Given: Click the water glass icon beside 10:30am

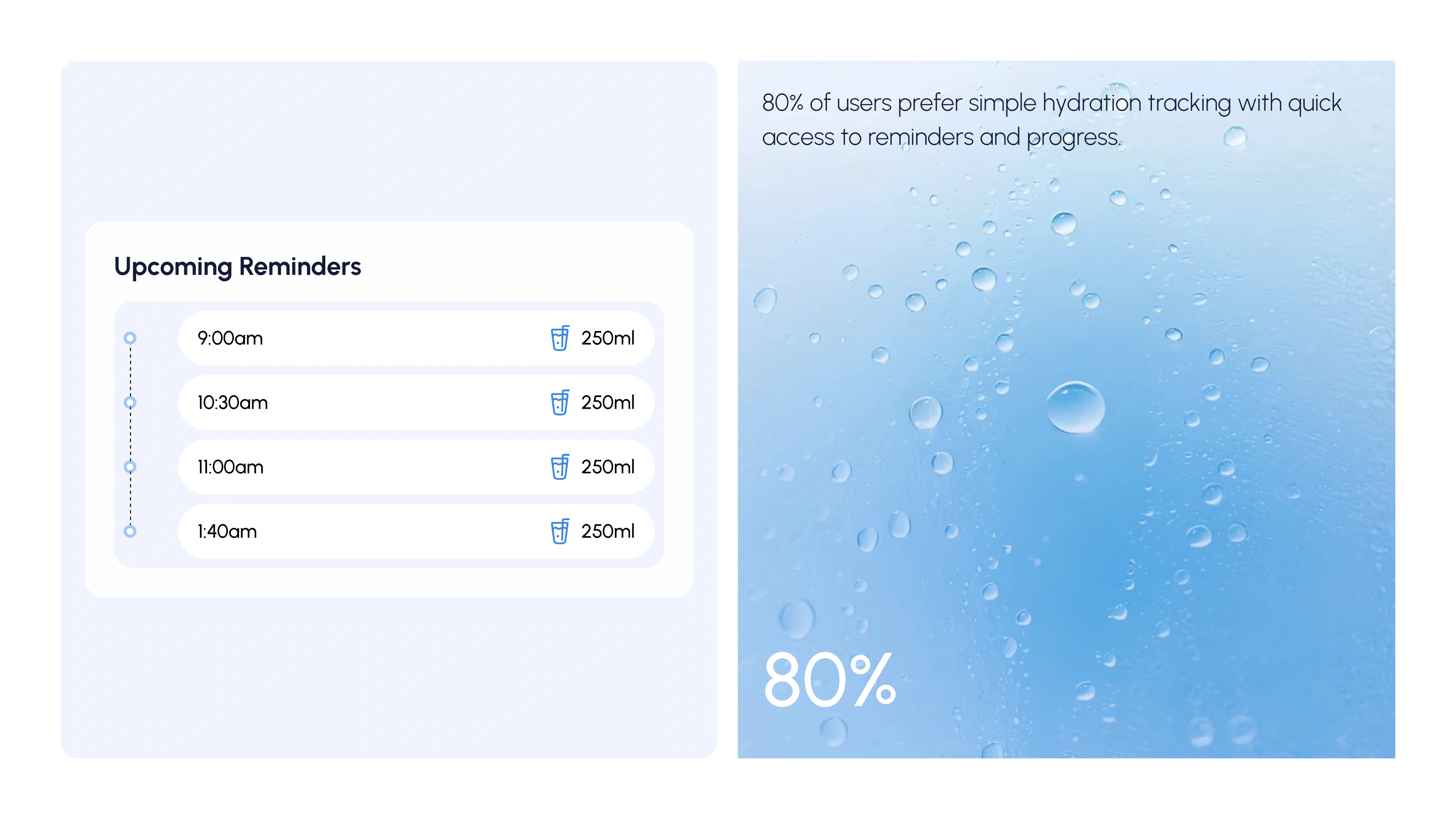Looking at the screenshot, I should (560, 402).
